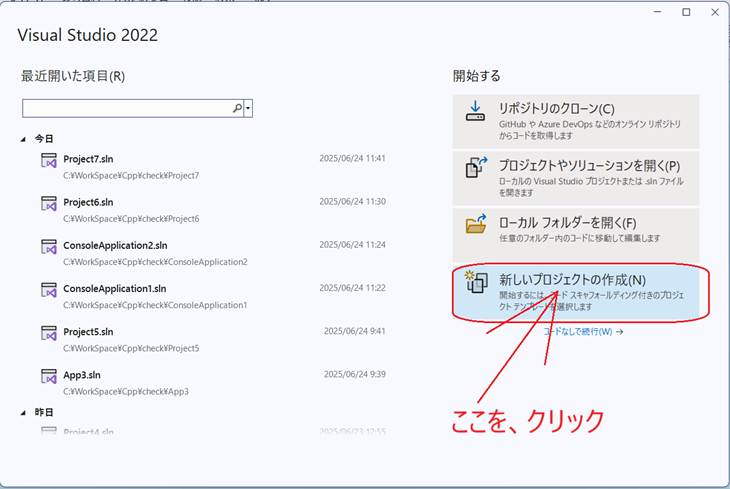Screen dimensions: 730x489
Task: Click the 2025/06/24 11:22 timestamp
Action: [x=352, y=288]
